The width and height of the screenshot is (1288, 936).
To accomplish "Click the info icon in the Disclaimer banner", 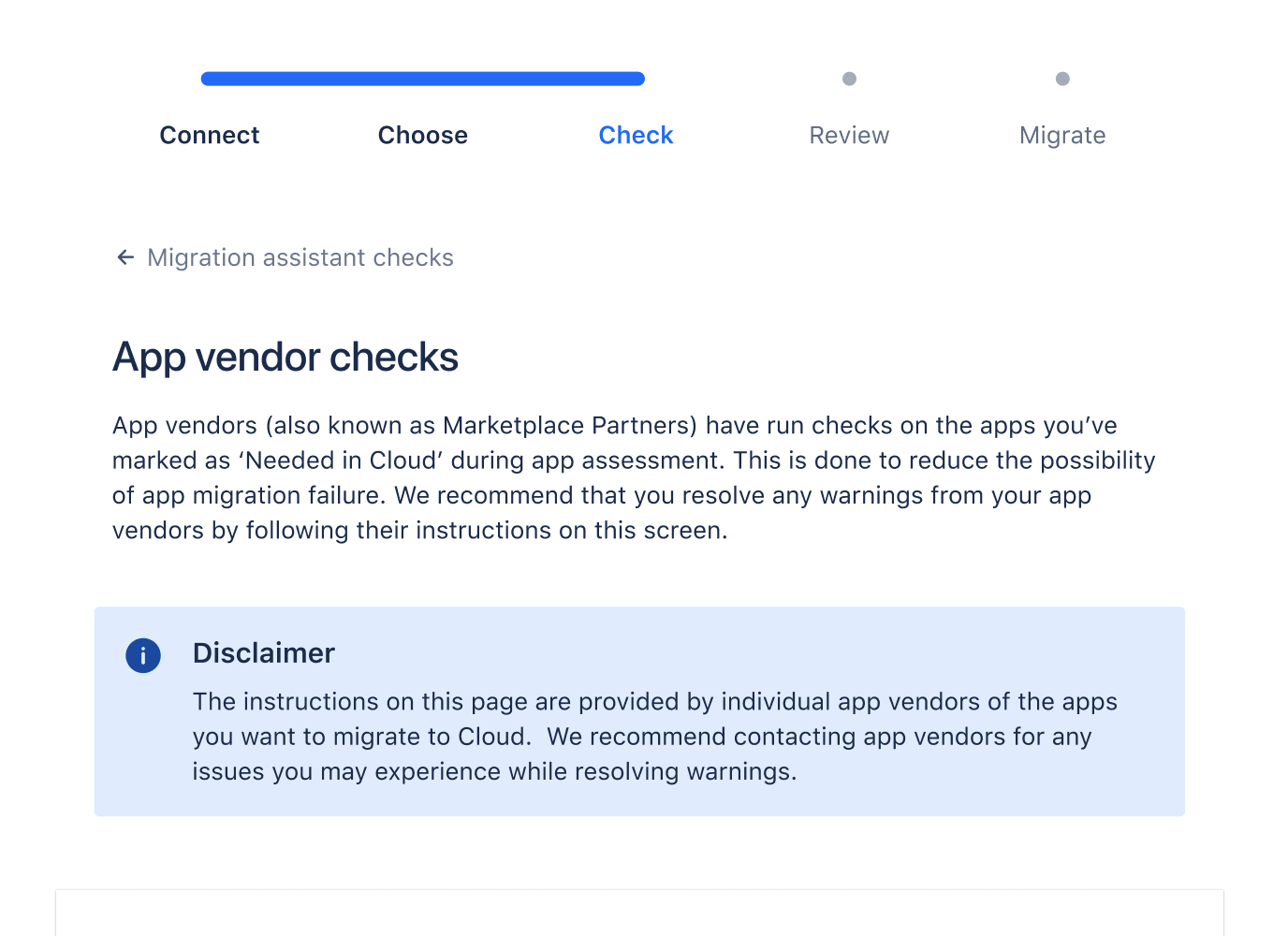I will 143,655.
